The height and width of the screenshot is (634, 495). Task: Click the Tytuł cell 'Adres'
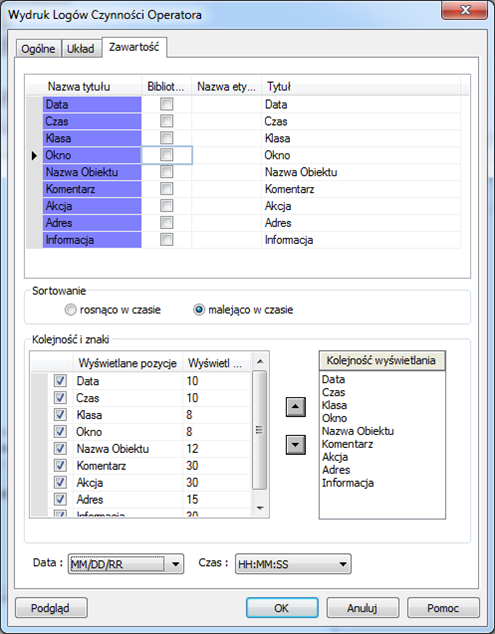(361, 223)
